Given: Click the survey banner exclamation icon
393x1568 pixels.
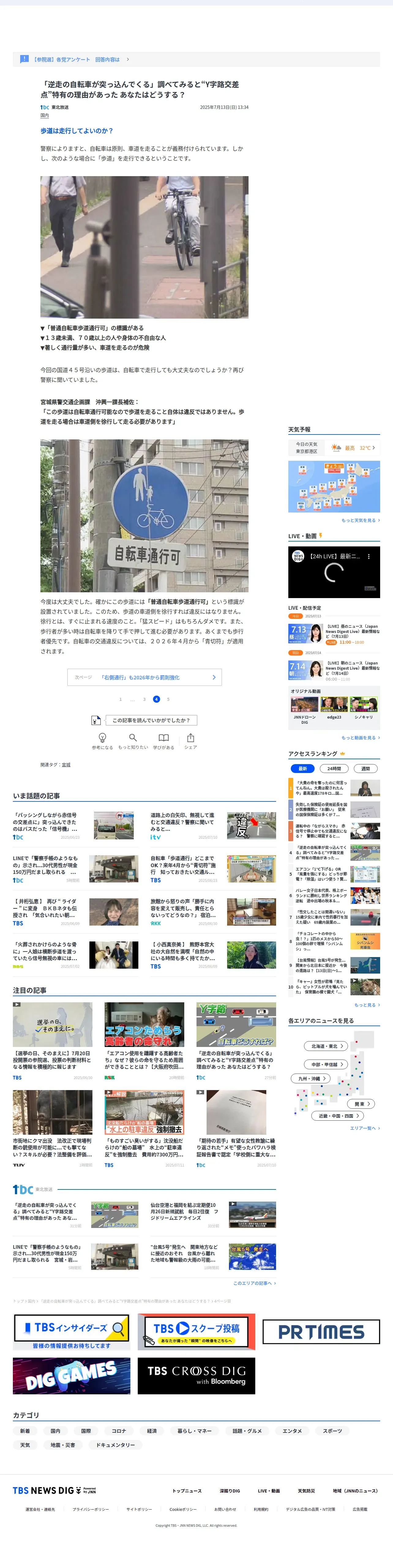Looking at the screenshot, I should (24, 59).
